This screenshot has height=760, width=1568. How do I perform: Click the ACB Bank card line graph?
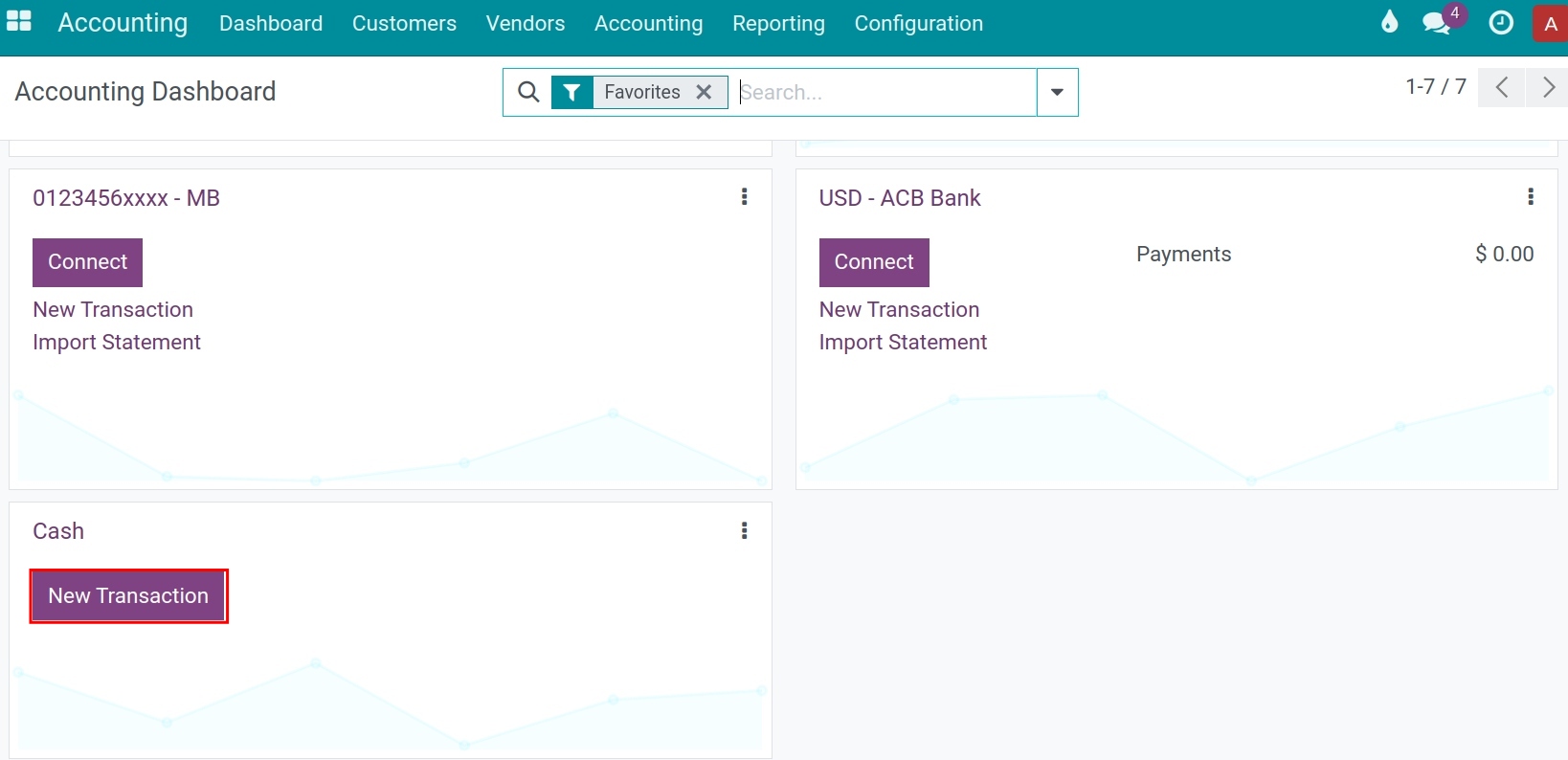(1176, 434)
